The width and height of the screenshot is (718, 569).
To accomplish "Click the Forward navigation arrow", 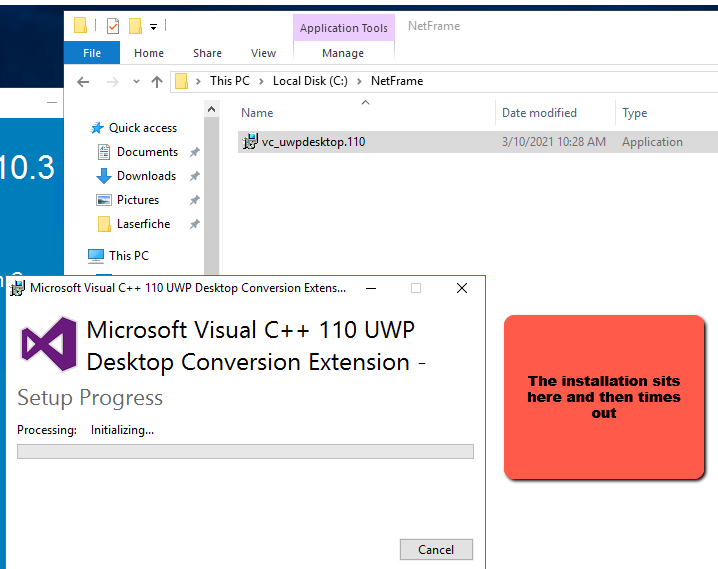I will pos(112,82).
